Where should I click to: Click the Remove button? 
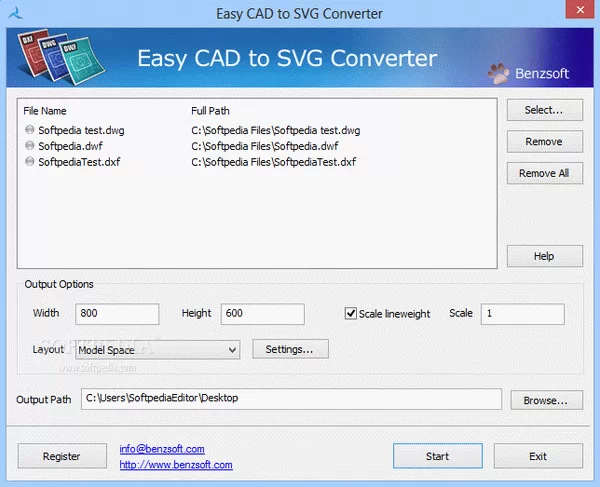(545, 142)
